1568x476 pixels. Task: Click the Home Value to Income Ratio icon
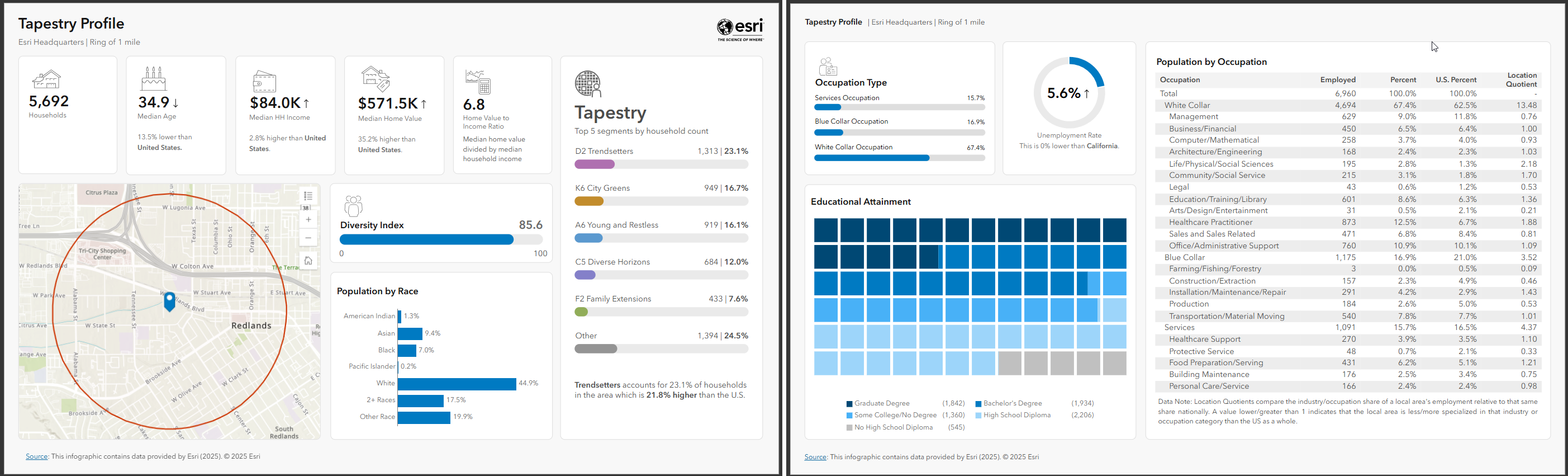pos(478,81)
